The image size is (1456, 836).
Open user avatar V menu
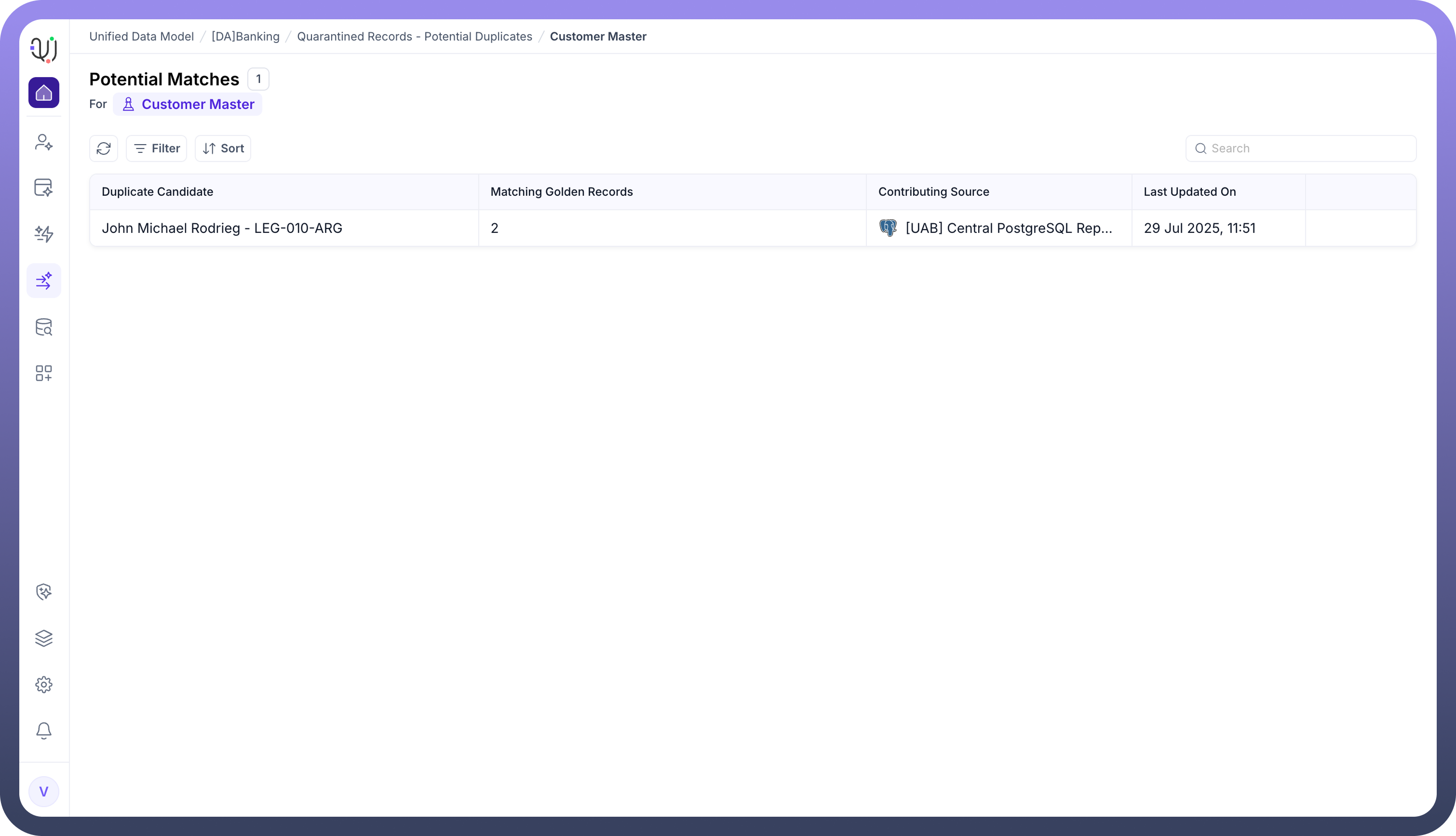point(44,792)
